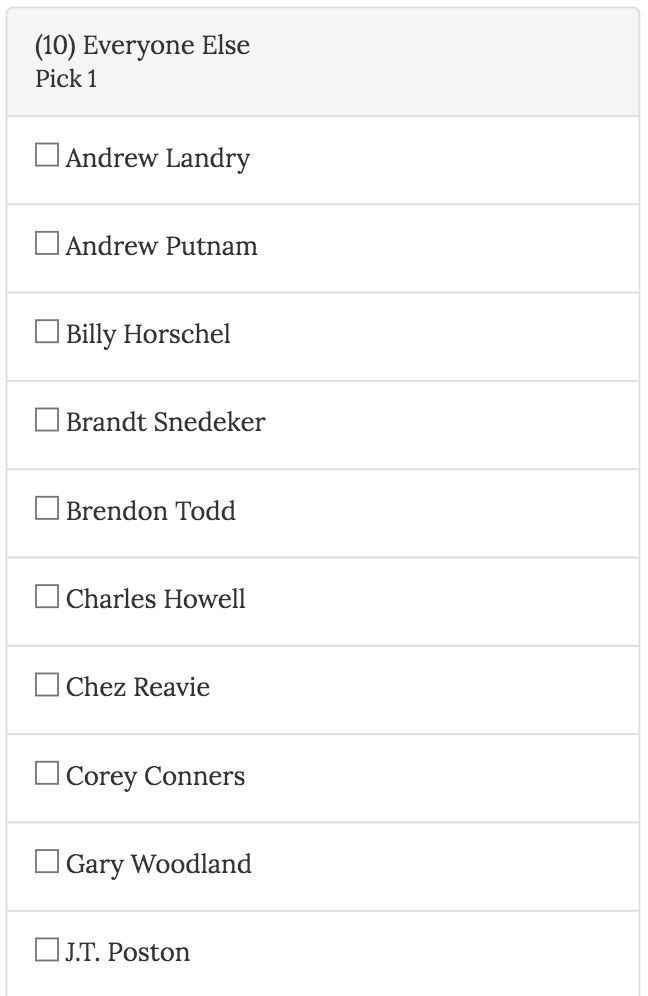Click the Andrew Landry name label
648x996 pixels.
158,158
